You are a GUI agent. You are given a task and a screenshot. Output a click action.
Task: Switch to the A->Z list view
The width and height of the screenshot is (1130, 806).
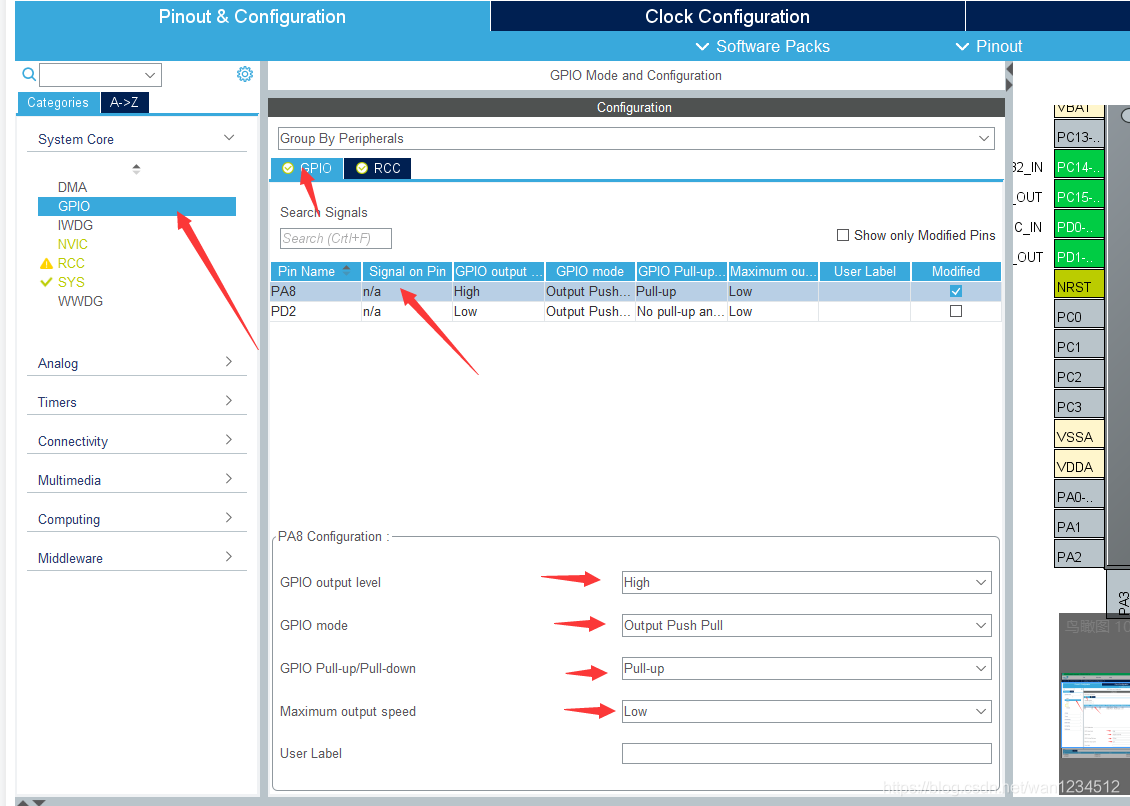click(124, 102)
